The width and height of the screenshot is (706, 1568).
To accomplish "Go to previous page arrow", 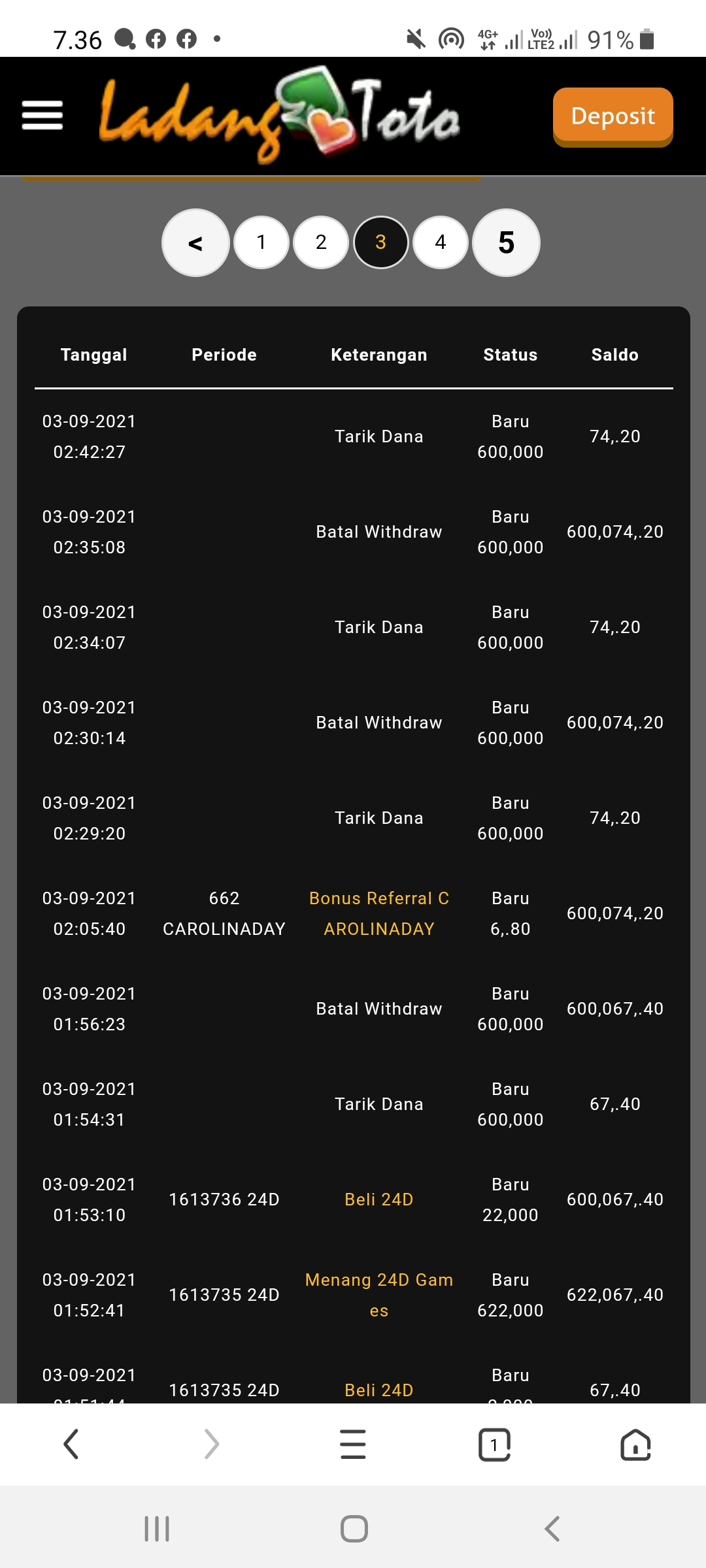I will 195,243.
